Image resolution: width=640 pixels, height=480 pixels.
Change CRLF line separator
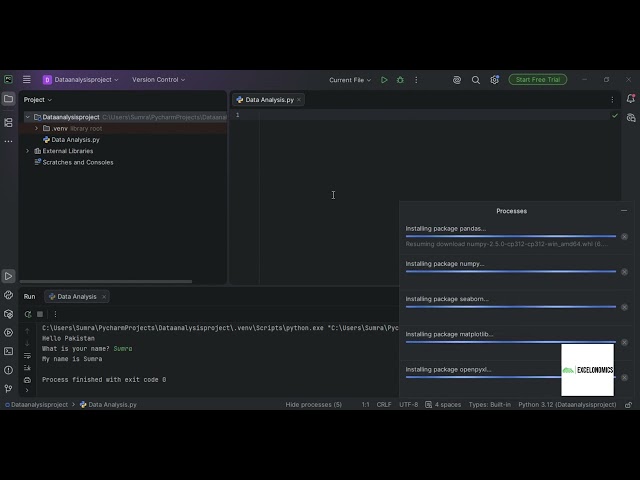tap(384, 405)
